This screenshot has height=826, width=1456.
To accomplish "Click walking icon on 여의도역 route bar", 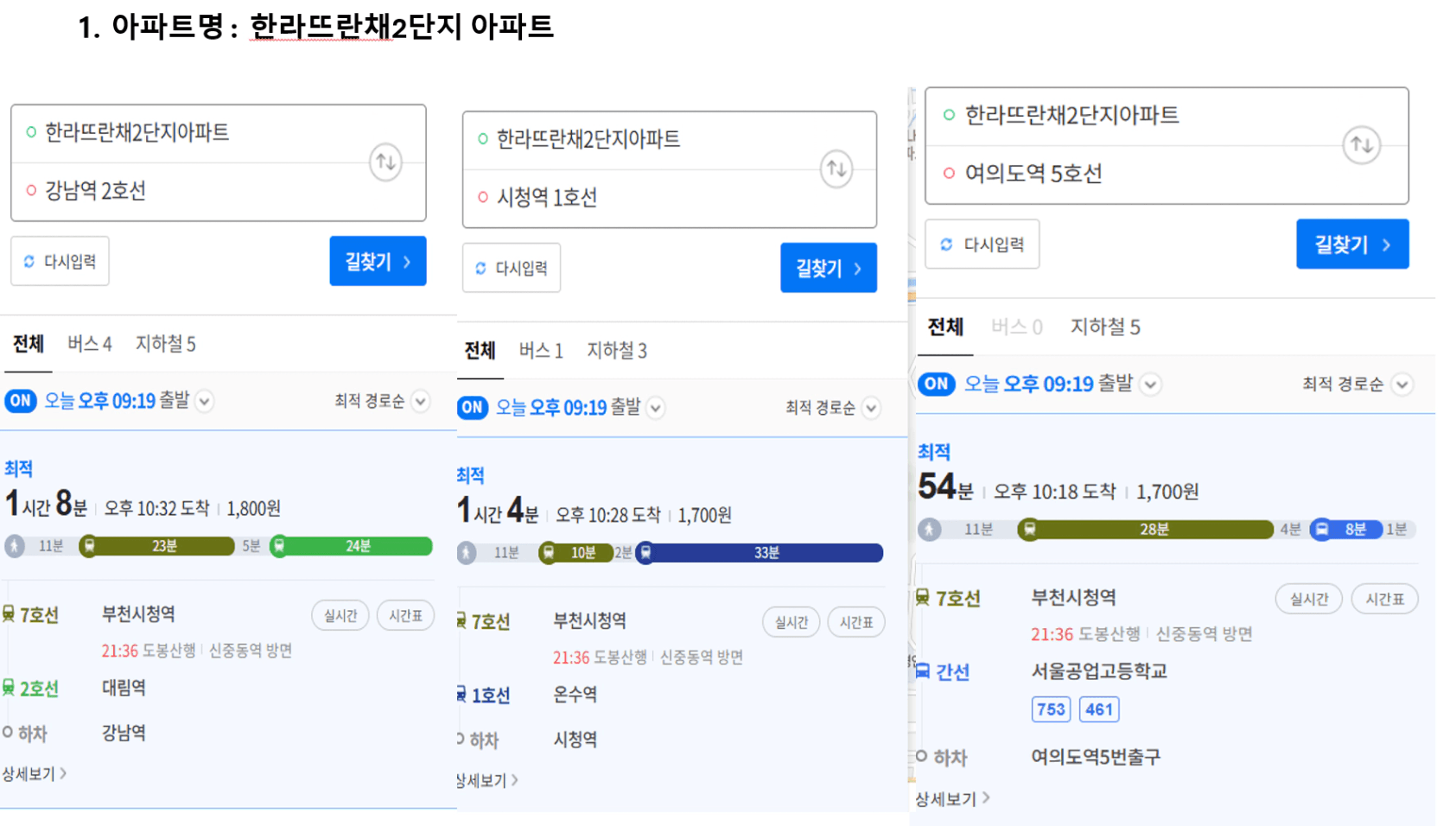I will coord(930,529).
